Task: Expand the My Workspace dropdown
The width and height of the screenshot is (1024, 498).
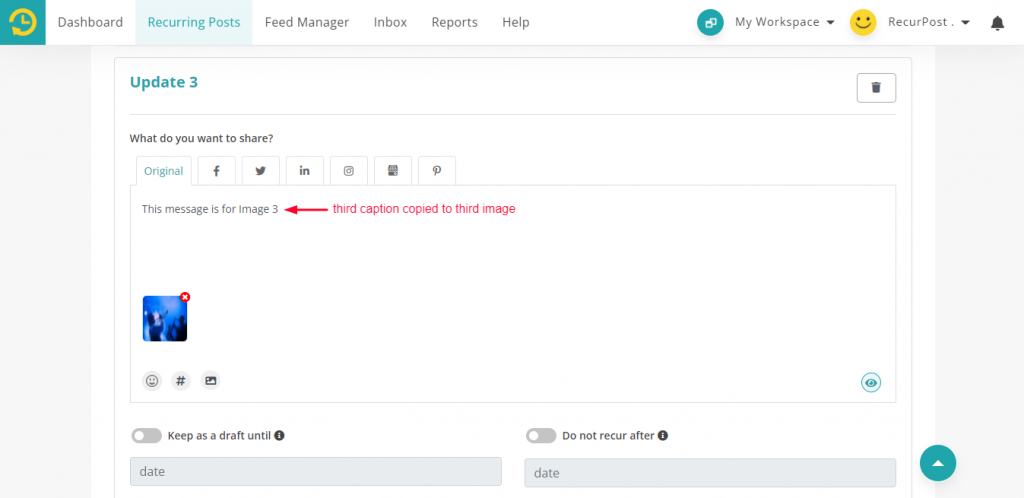Action: (784, 22)
